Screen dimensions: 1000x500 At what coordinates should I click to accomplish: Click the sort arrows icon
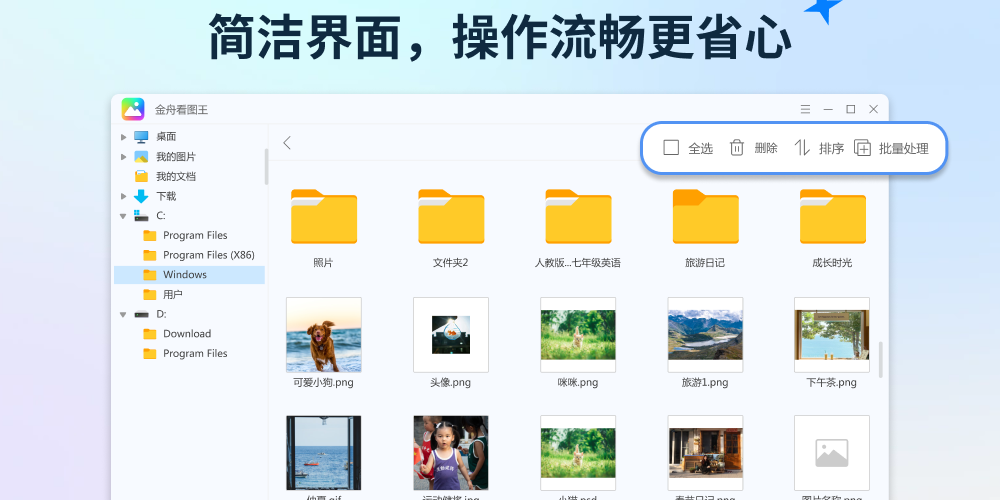(x=802, y=148)
